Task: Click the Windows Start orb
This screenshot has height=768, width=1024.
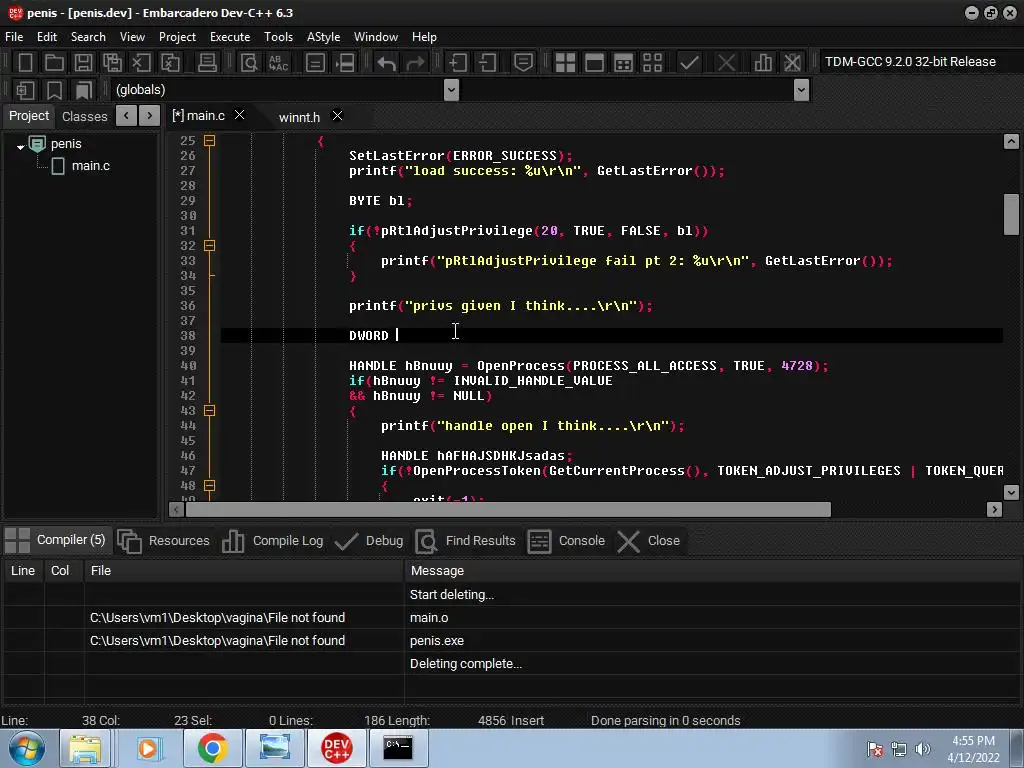Action: coord(27,748)
